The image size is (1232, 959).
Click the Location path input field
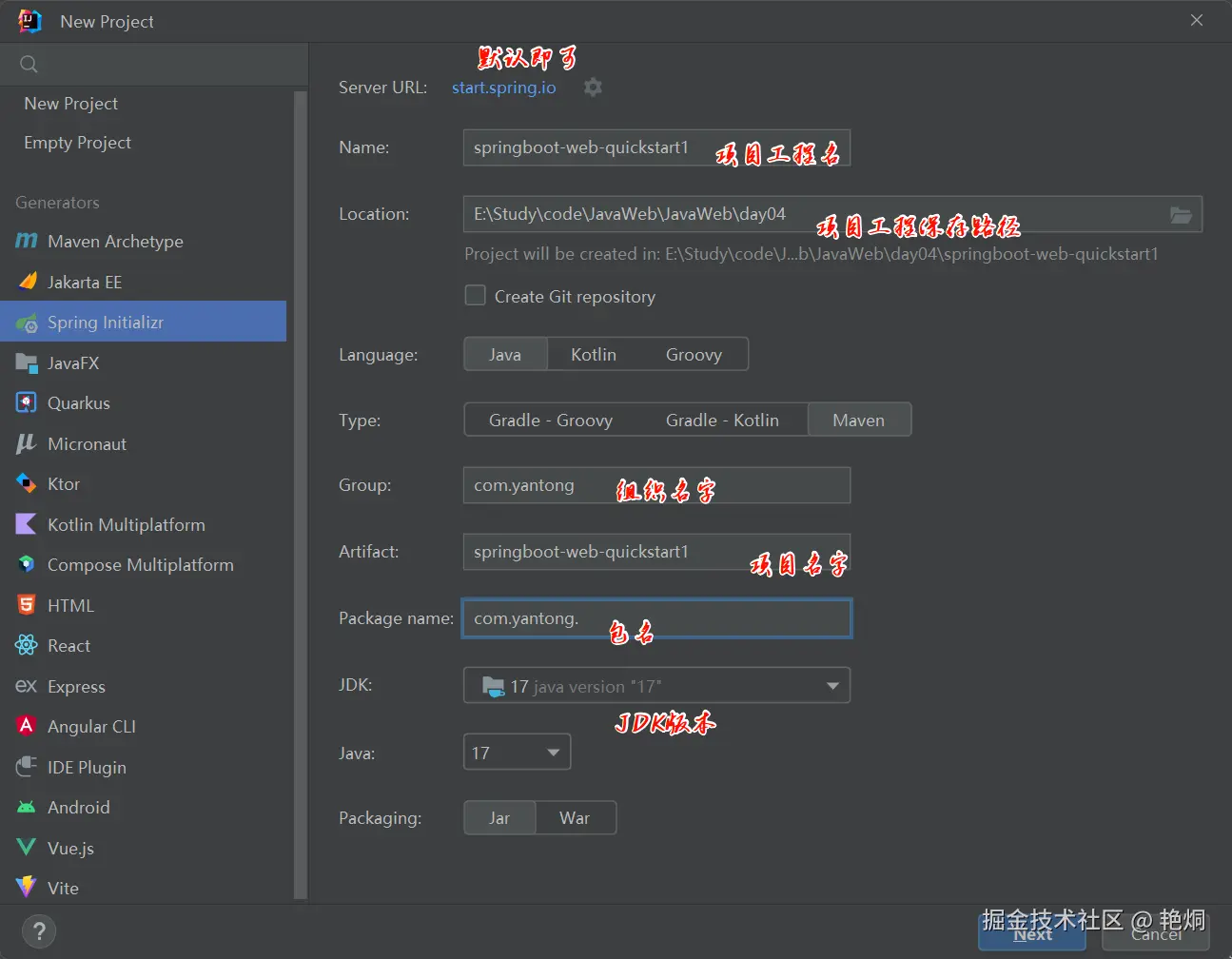pyautogui.click(x=814, y=214)
